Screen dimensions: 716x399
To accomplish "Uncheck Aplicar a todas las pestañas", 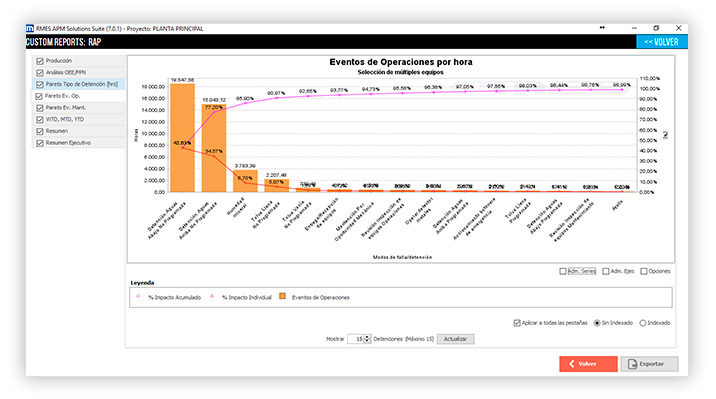I will (x=517, y=323).
